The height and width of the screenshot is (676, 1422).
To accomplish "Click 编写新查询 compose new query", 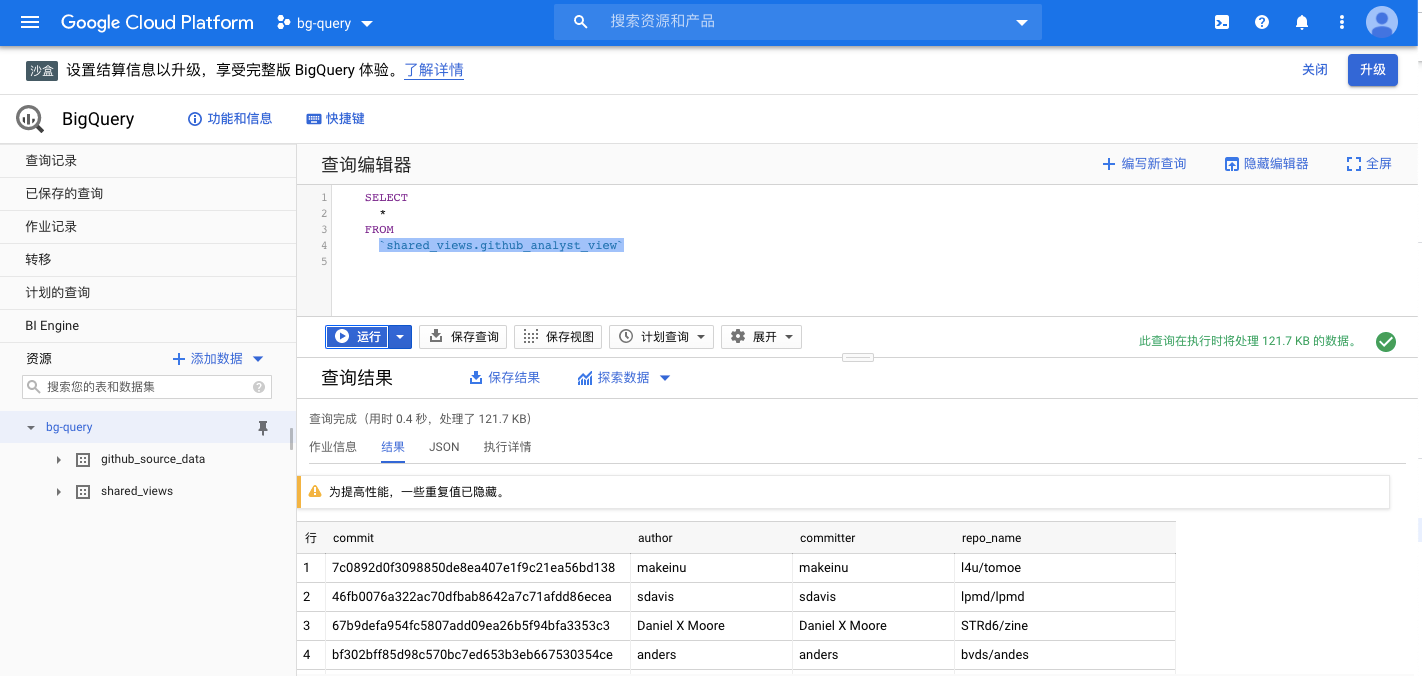I will coord(1144,164).
